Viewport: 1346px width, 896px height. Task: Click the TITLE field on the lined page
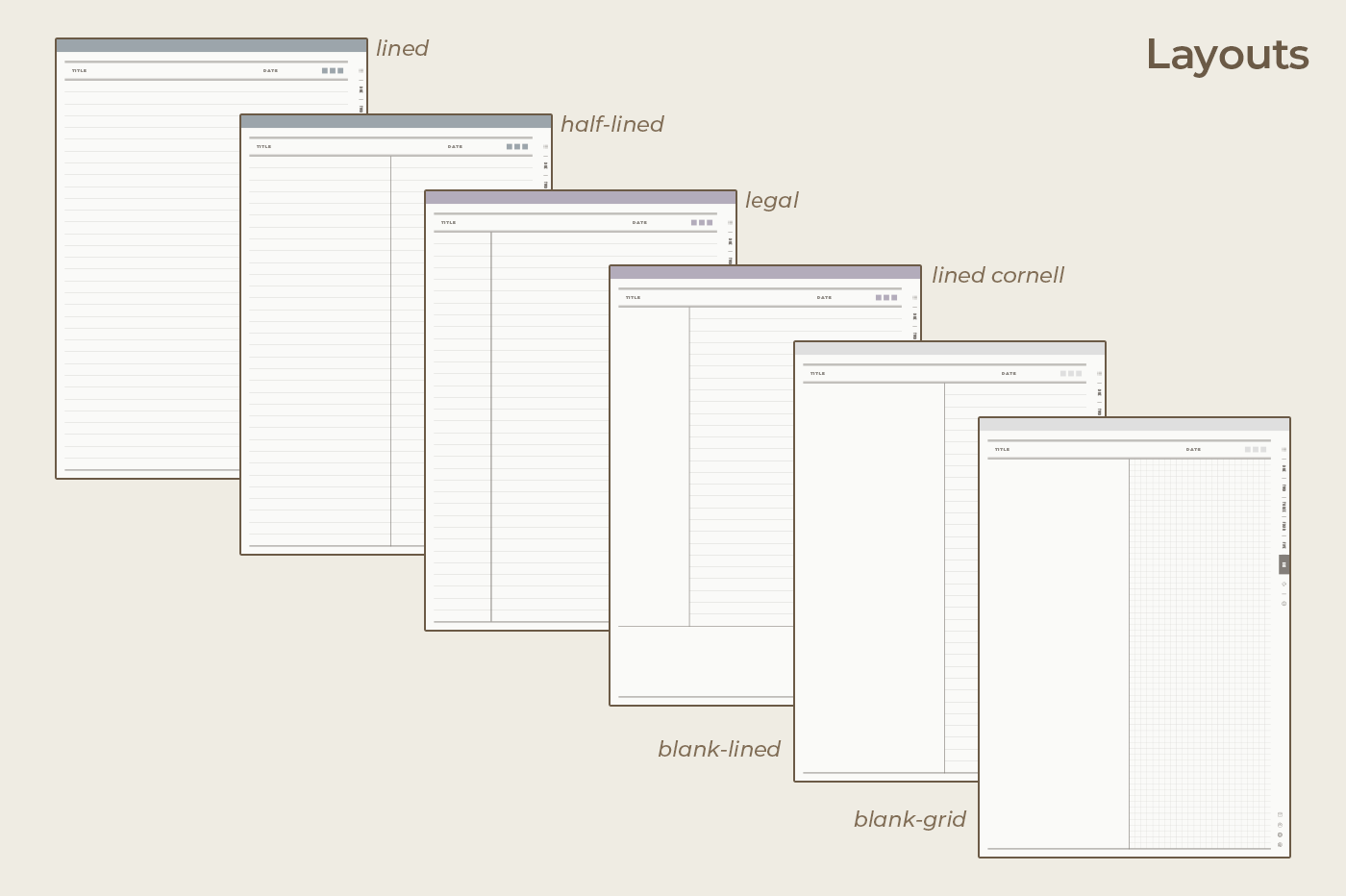click(x=80, y=71)
